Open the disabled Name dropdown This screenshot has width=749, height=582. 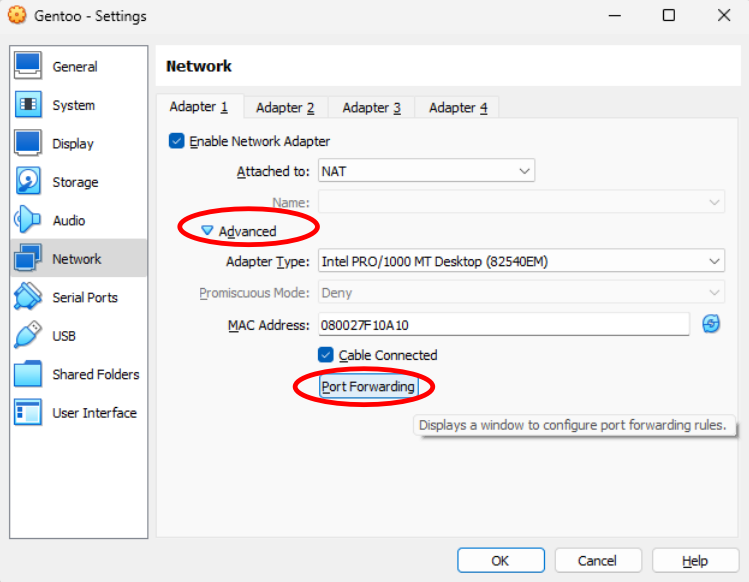521,202
